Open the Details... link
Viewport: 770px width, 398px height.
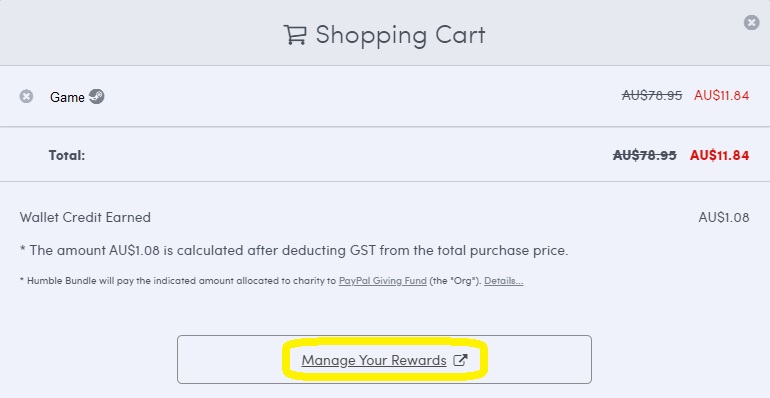point(503,282)
